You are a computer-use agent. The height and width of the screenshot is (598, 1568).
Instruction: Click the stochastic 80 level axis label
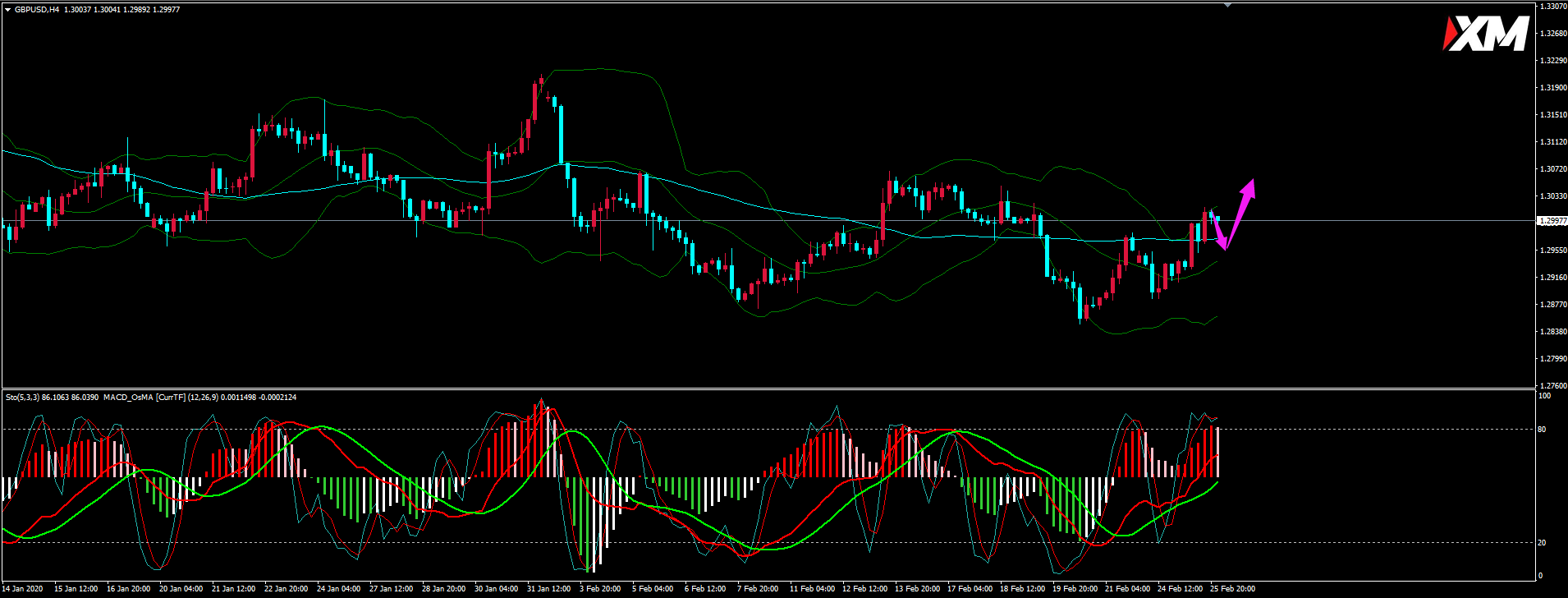coord(1542,430)
